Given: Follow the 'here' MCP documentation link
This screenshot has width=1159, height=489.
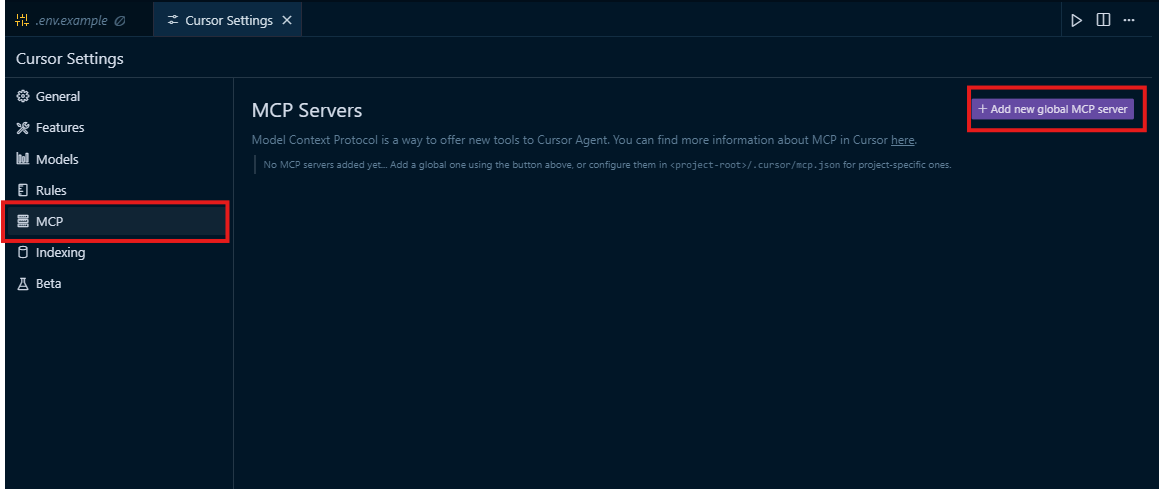Looking at the screenshot, I should (x=903, y=140).
